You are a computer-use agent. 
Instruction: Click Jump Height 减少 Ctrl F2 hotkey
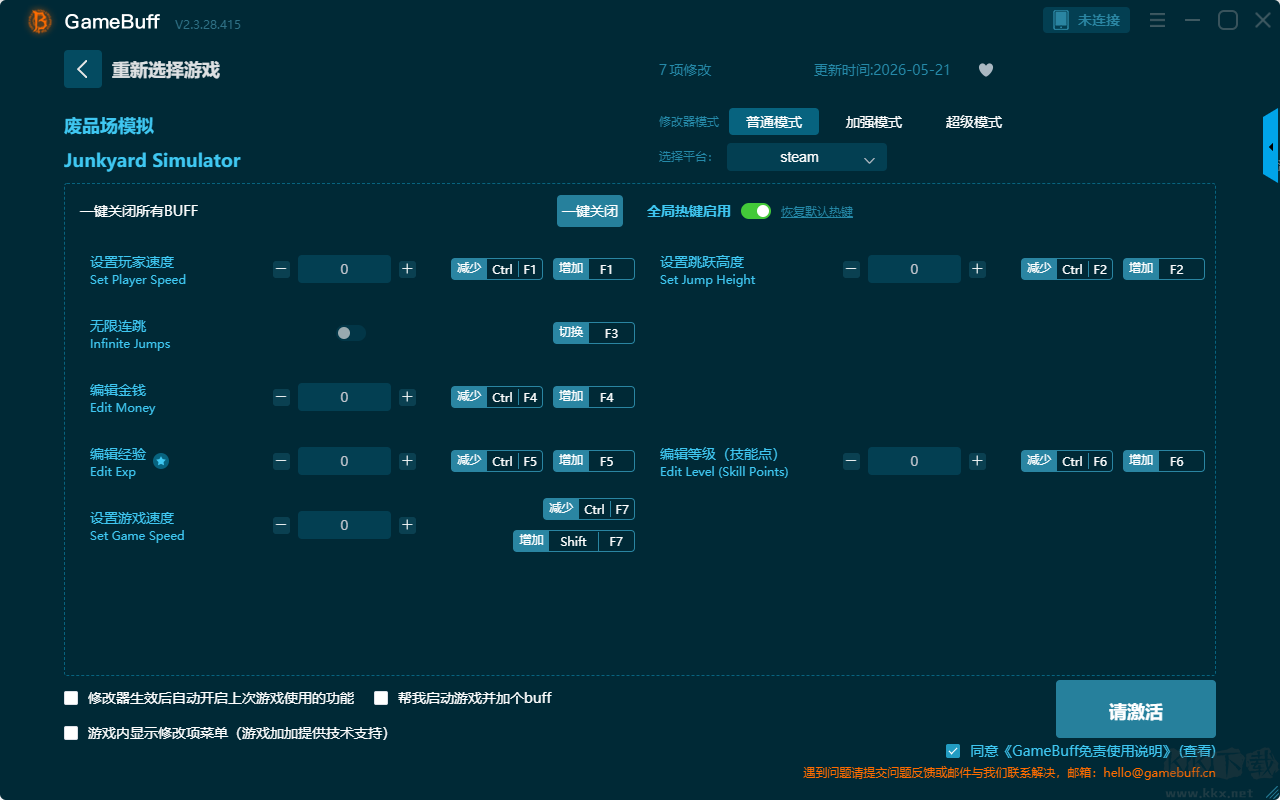pos(1067,269)
